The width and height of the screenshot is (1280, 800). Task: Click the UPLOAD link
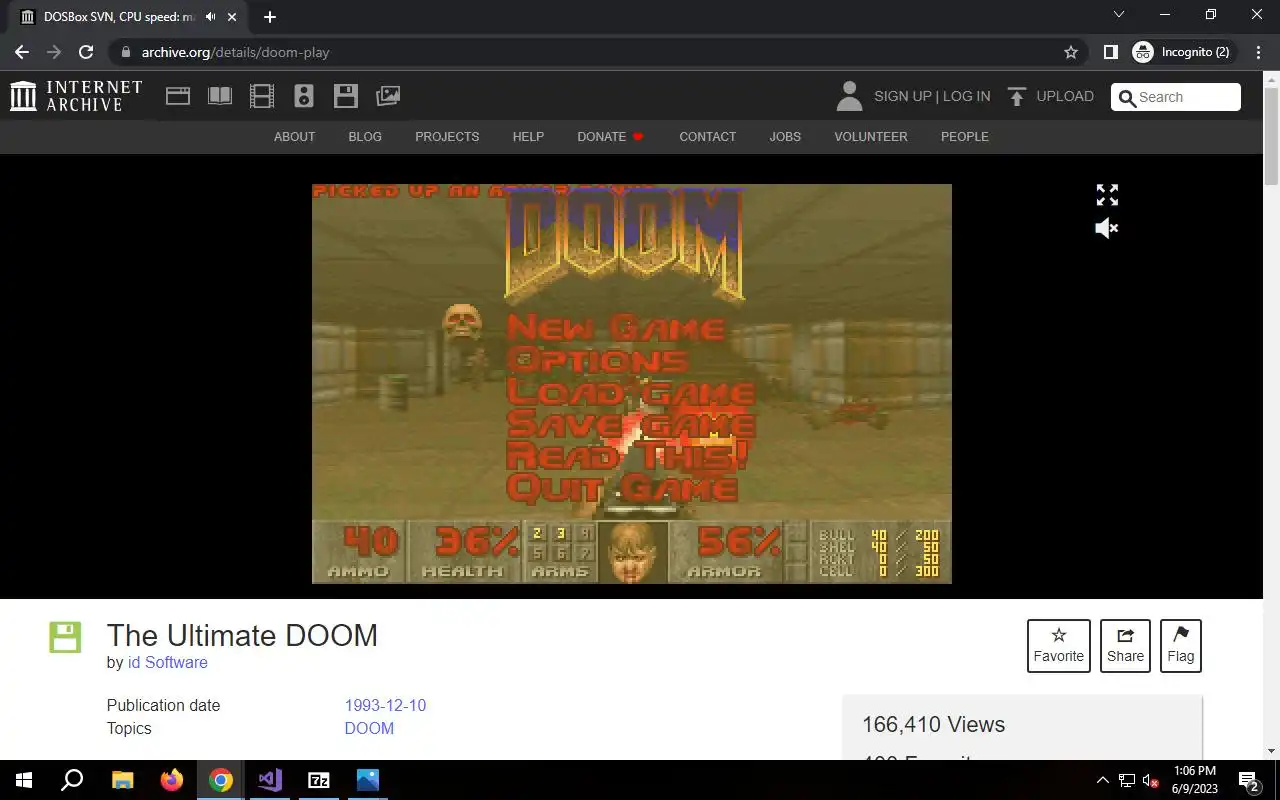[1065, 96]
